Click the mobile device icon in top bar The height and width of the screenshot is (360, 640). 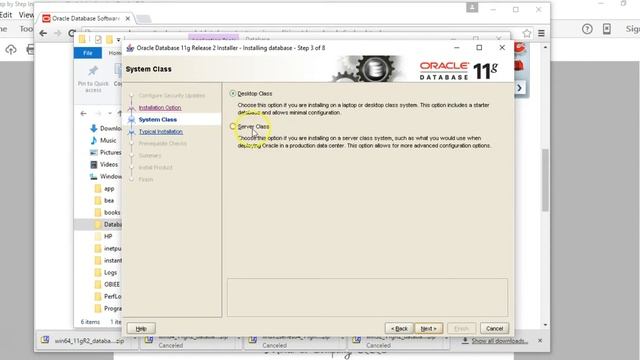(607, 29)
